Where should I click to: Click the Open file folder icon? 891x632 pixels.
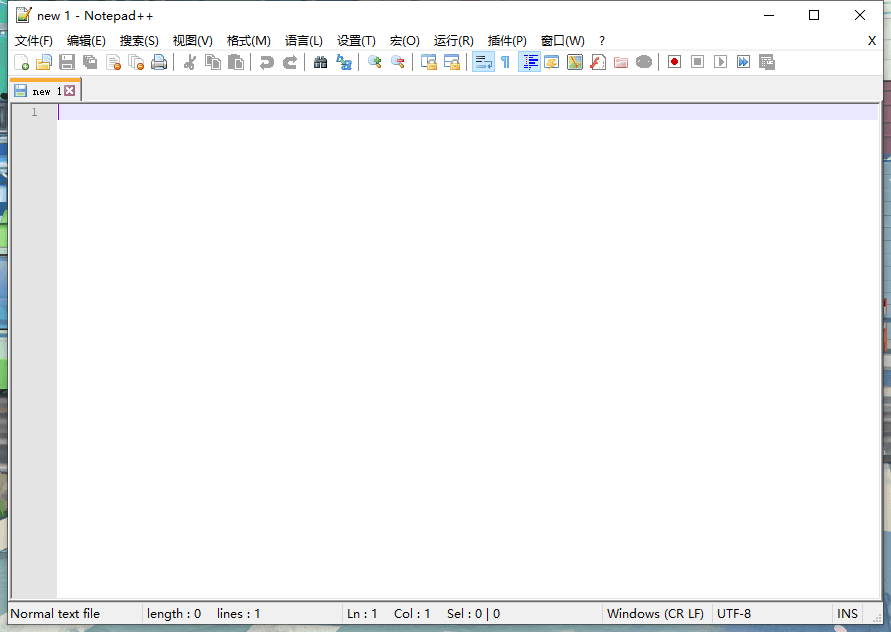click(44, 62)
